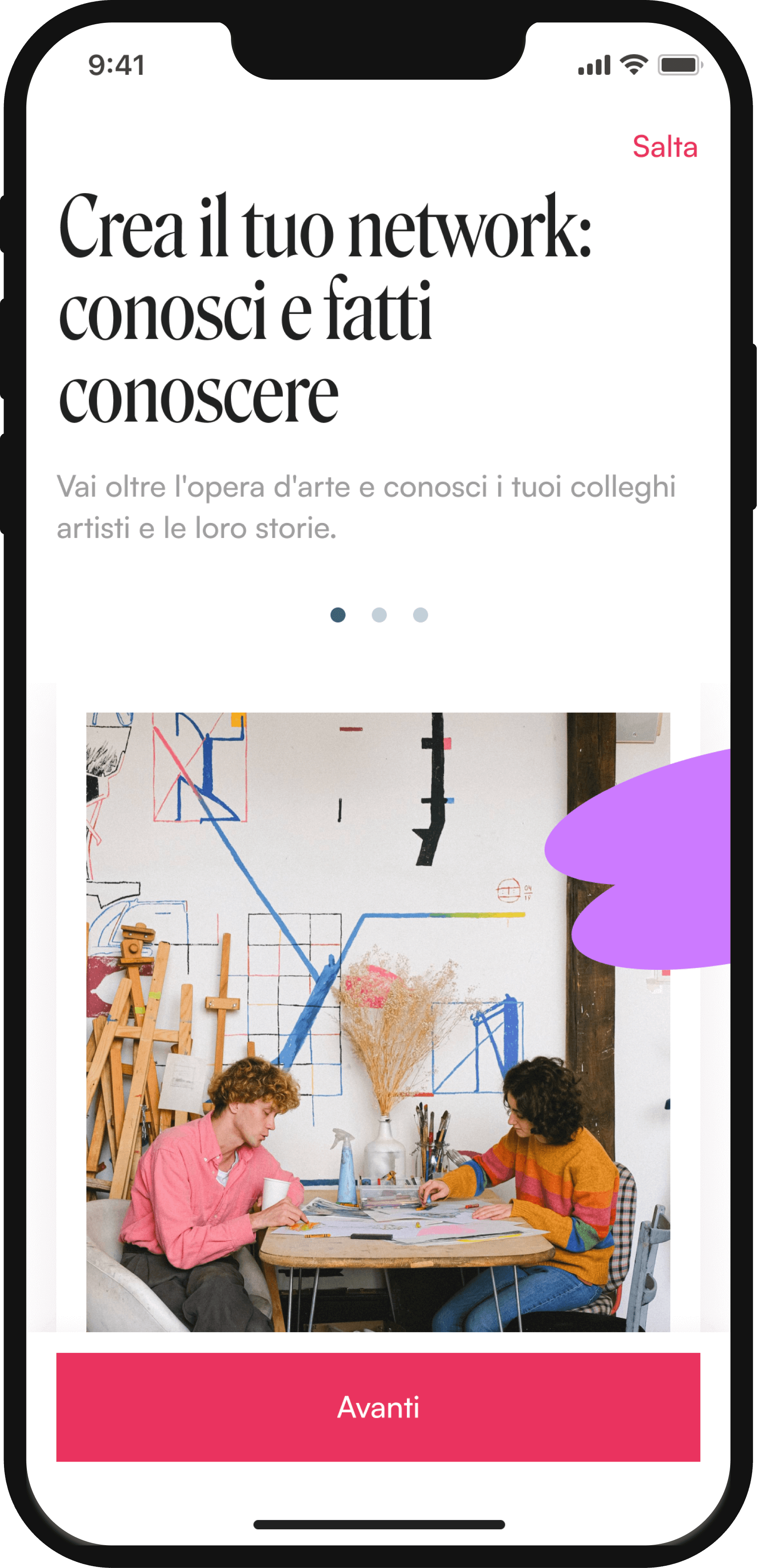Tap the Salta skip link

[x=665, y=147]
